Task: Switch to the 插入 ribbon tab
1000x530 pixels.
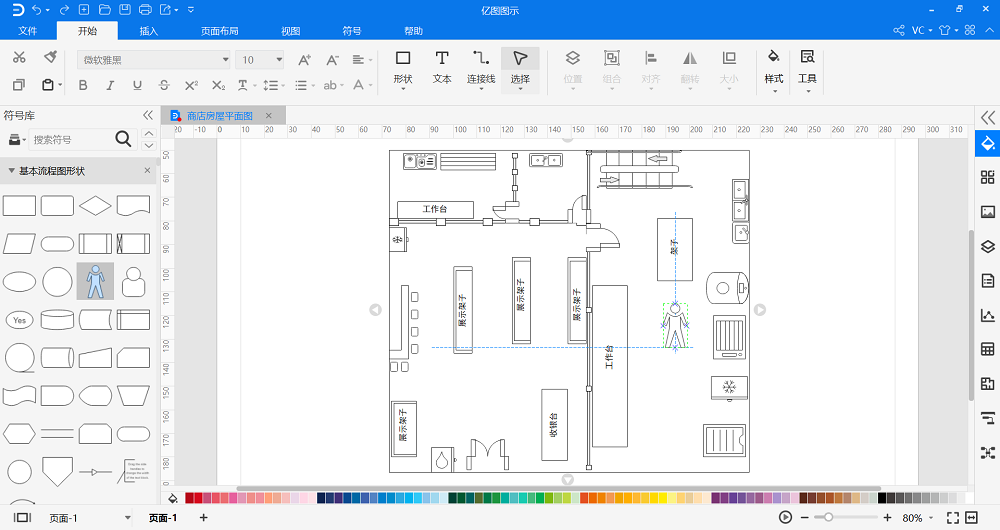Action: (x=148, y=31)
